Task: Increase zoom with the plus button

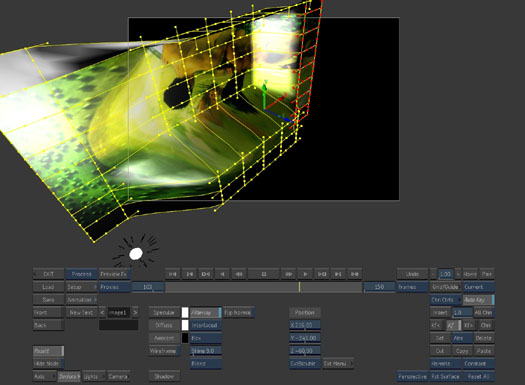Action: tap(458, 274)
